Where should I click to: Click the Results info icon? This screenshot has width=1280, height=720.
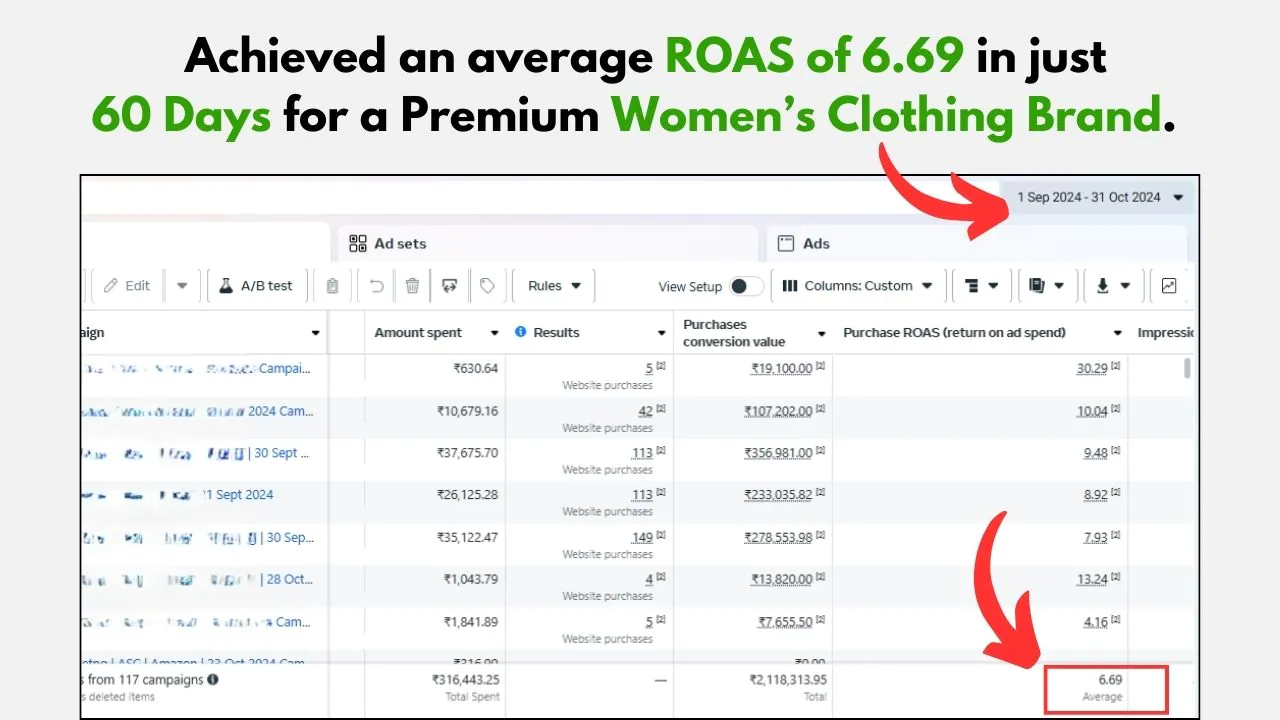tap(520, 332)
